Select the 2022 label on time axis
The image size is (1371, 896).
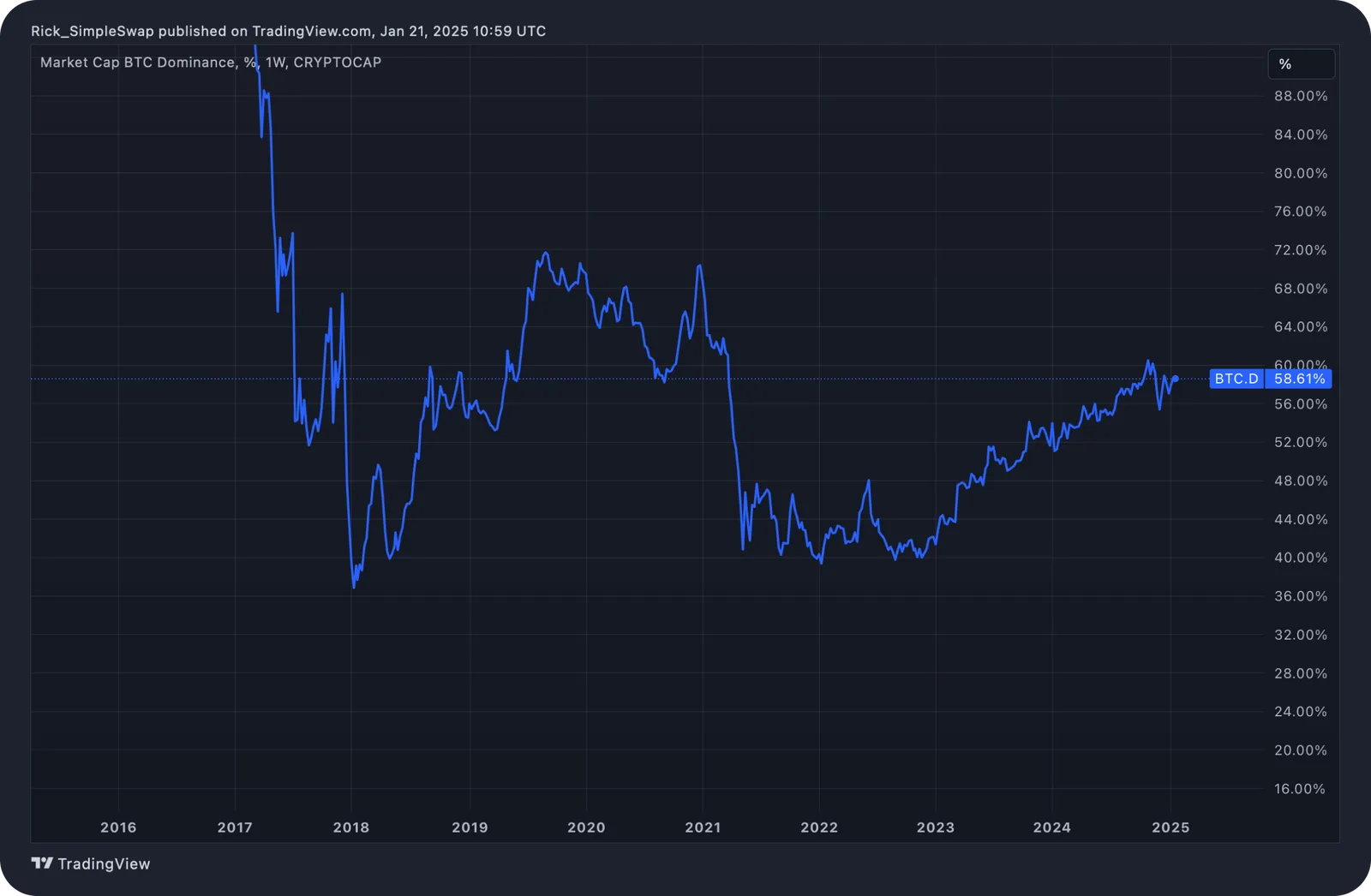tap(819, 827)
